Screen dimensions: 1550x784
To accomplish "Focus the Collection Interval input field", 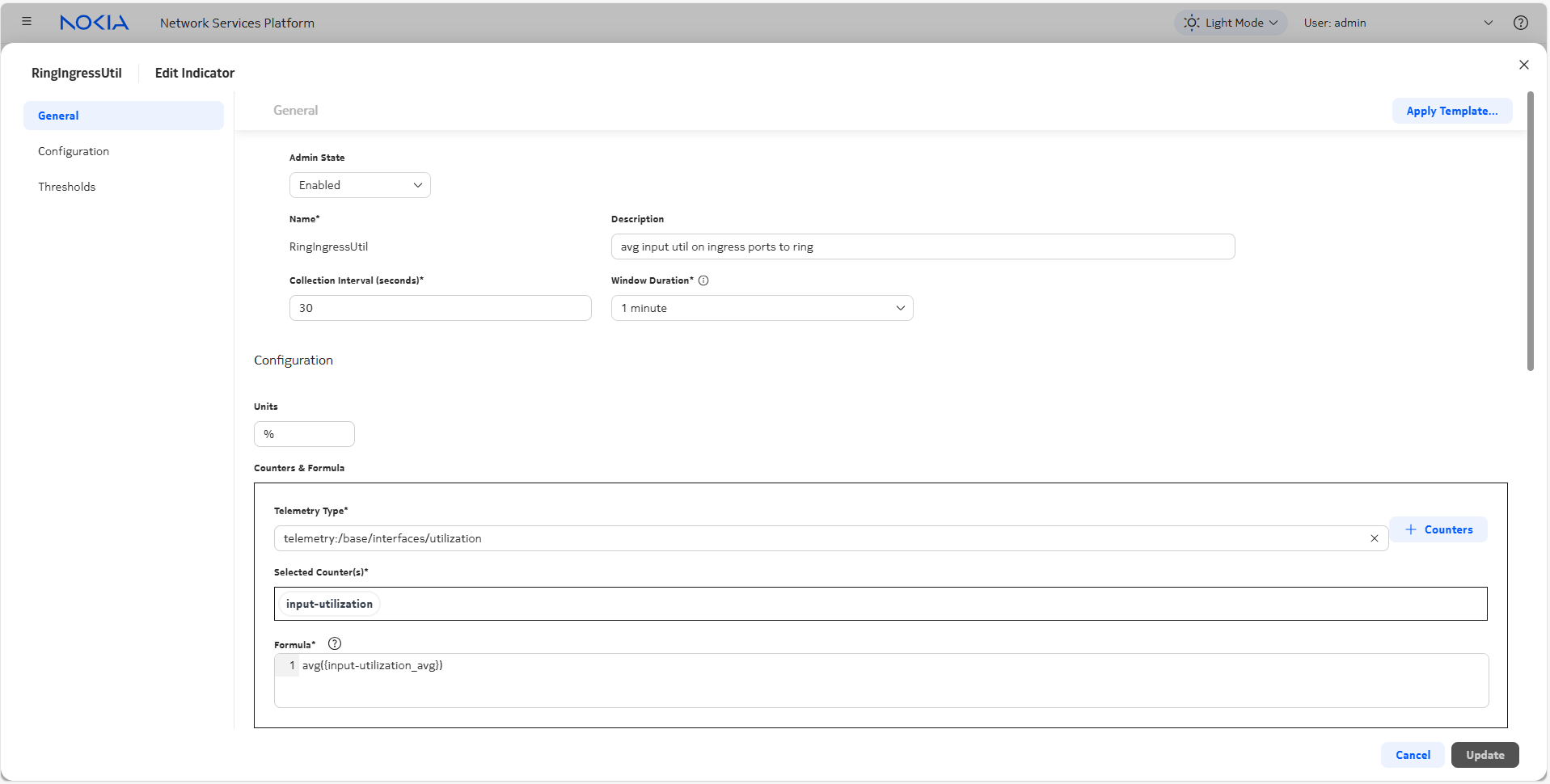I will [440, 308].
